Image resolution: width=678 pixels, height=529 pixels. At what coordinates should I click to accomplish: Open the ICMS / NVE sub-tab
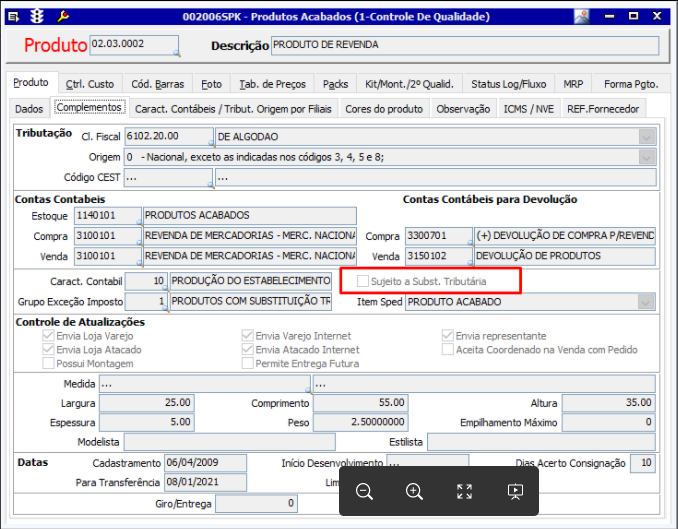tap(528, 109)
